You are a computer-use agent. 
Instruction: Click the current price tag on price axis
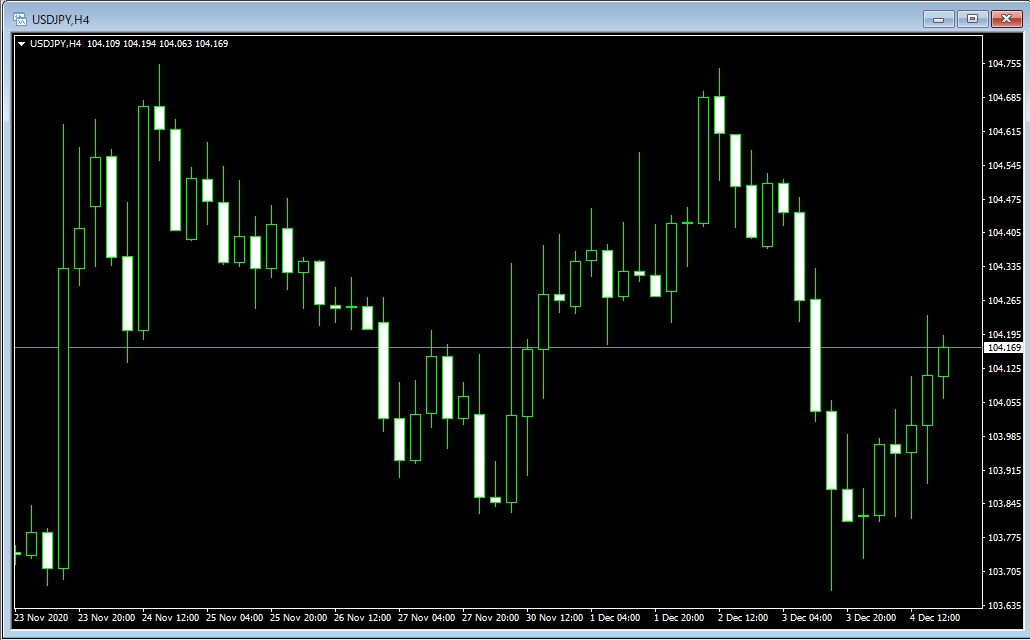click(x=1004, y=348)
